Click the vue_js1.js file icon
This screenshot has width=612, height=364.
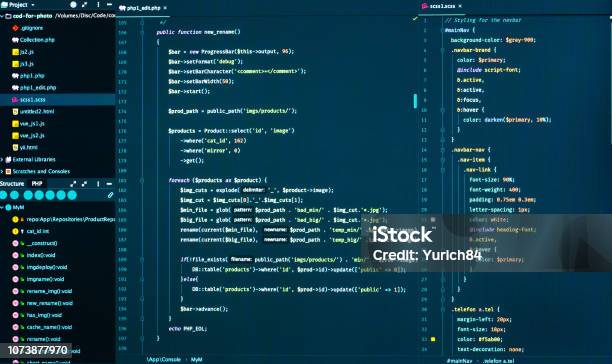click(15, 124)
